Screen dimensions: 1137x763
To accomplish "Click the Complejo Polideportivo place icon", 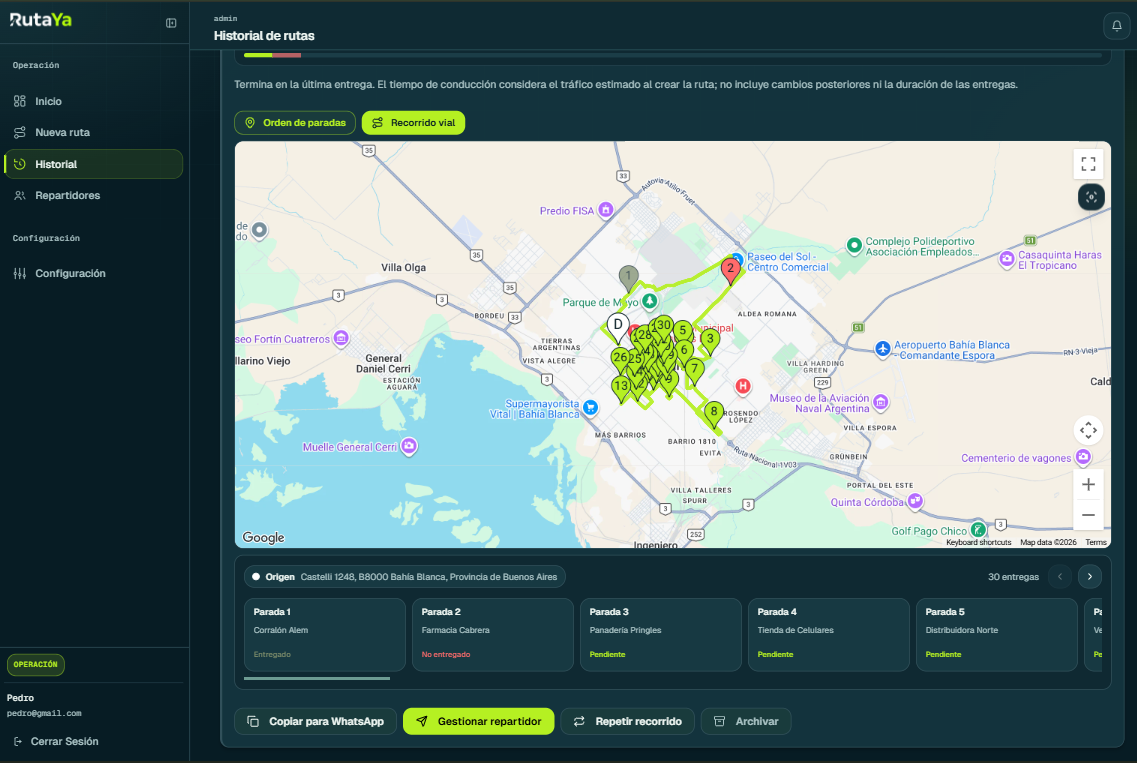I will 854,246.
